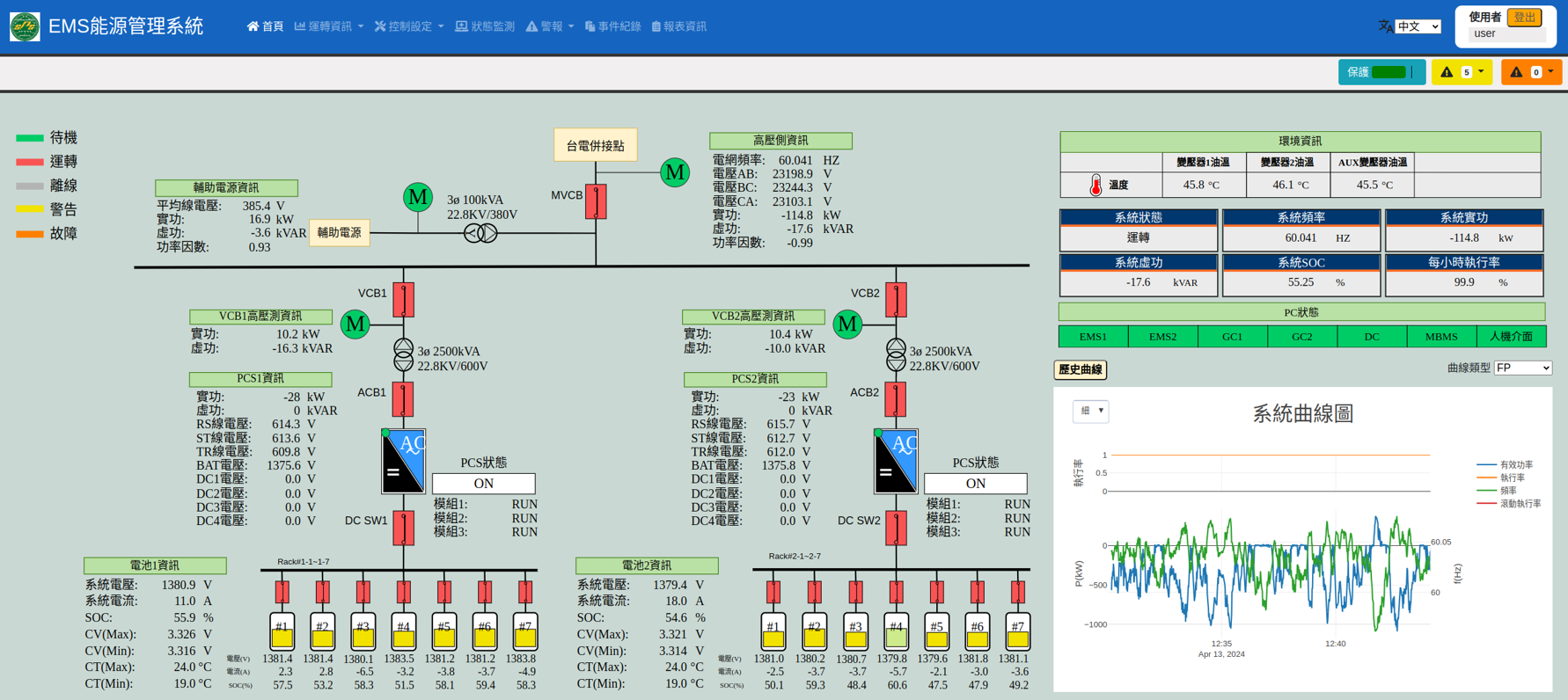Go to the 事件紀錄 page

(x=612, y=26)
